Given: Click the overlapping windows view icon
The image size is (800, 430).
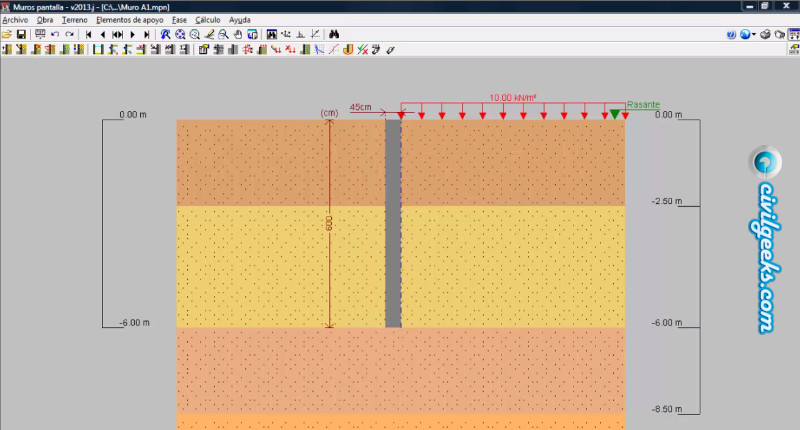Looking at the screenshot, I should tap(253, 34).
